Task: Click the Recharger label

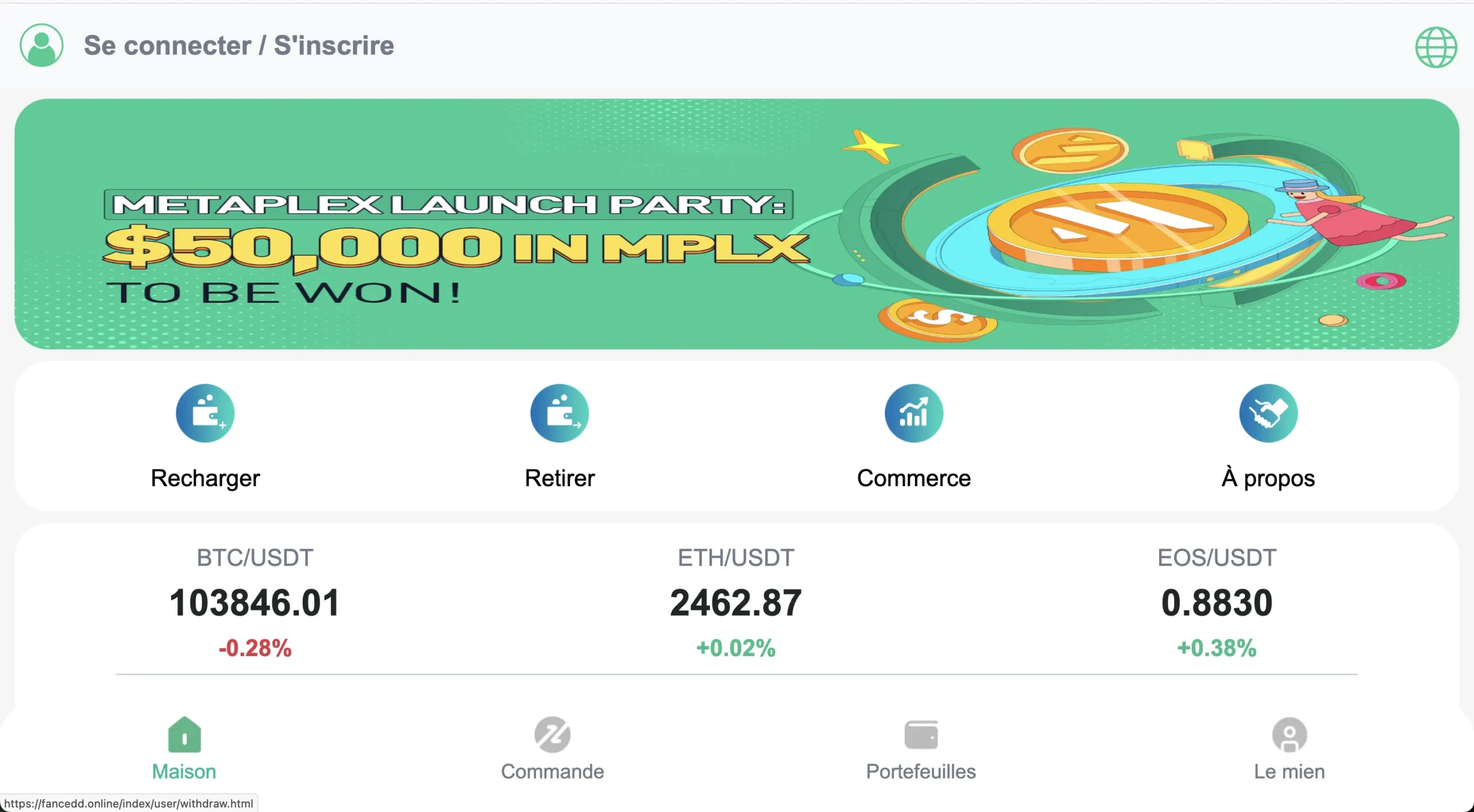Action: [x=205, y=479]
